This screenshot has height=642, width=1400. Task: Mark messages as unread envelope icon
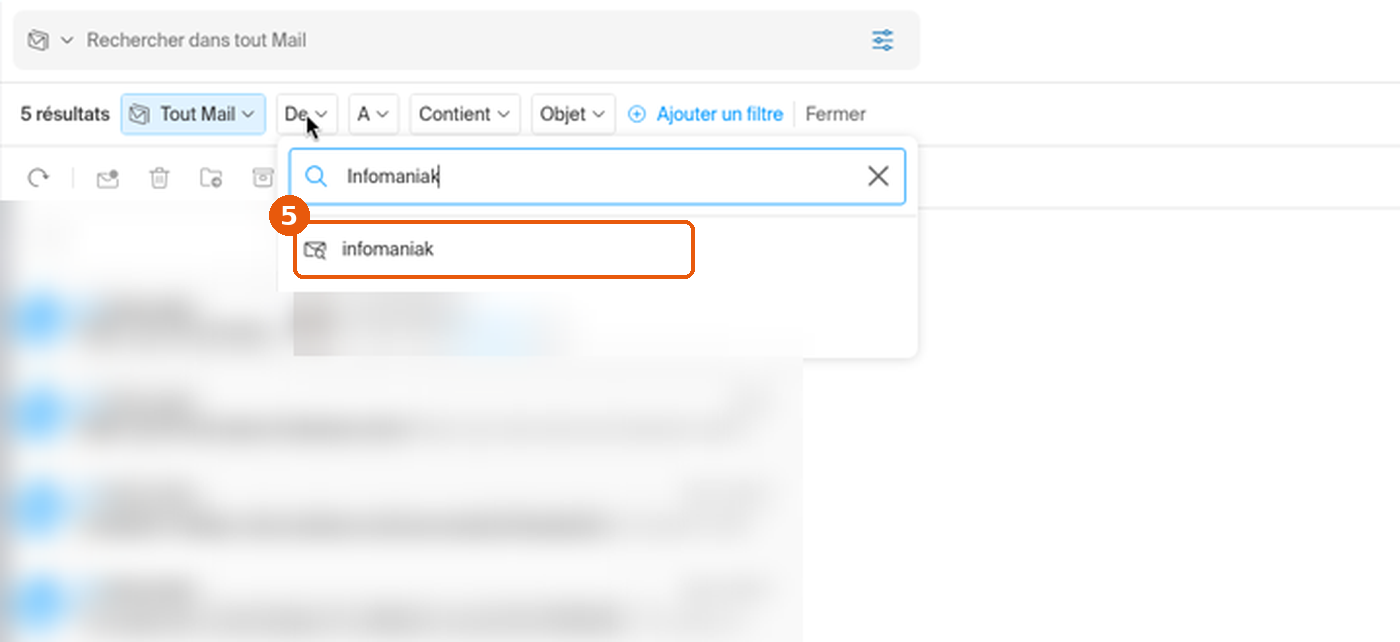point(107,178)
